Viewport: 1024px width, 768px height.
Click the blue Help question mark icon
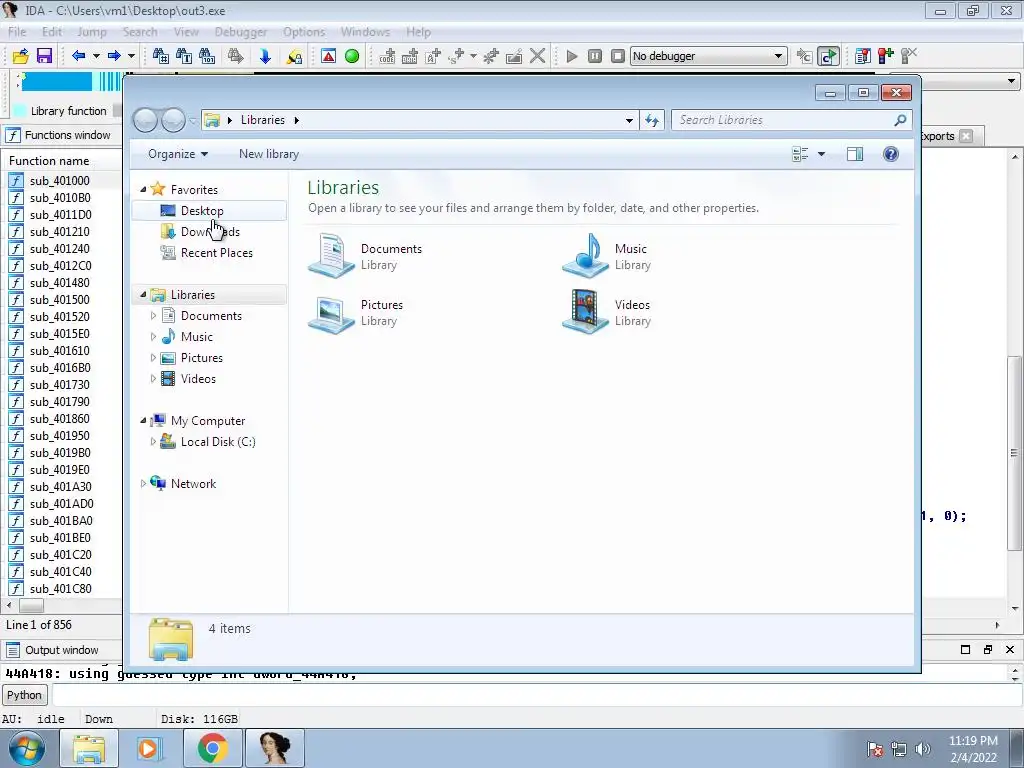(890, 154)
